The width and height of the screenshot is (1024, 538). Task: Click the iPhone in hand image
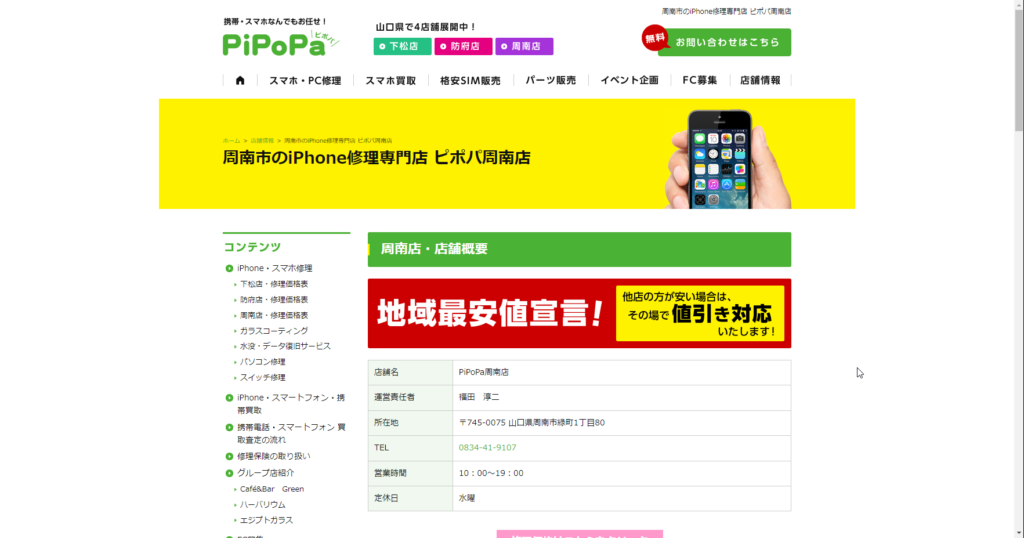pyautogui.click(x=728, y=159)
